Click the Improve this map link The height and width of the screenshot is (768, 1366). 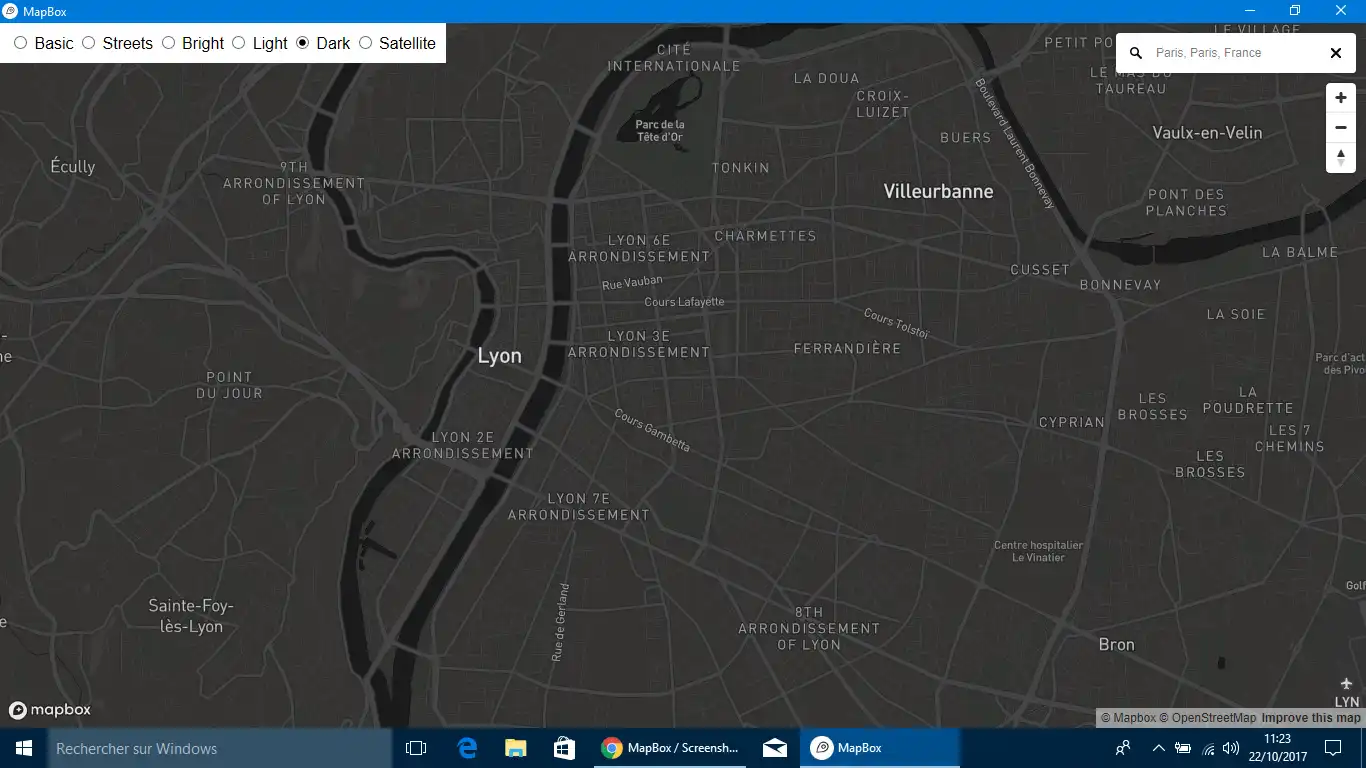pyautogui.click(x=1311, y=718)
